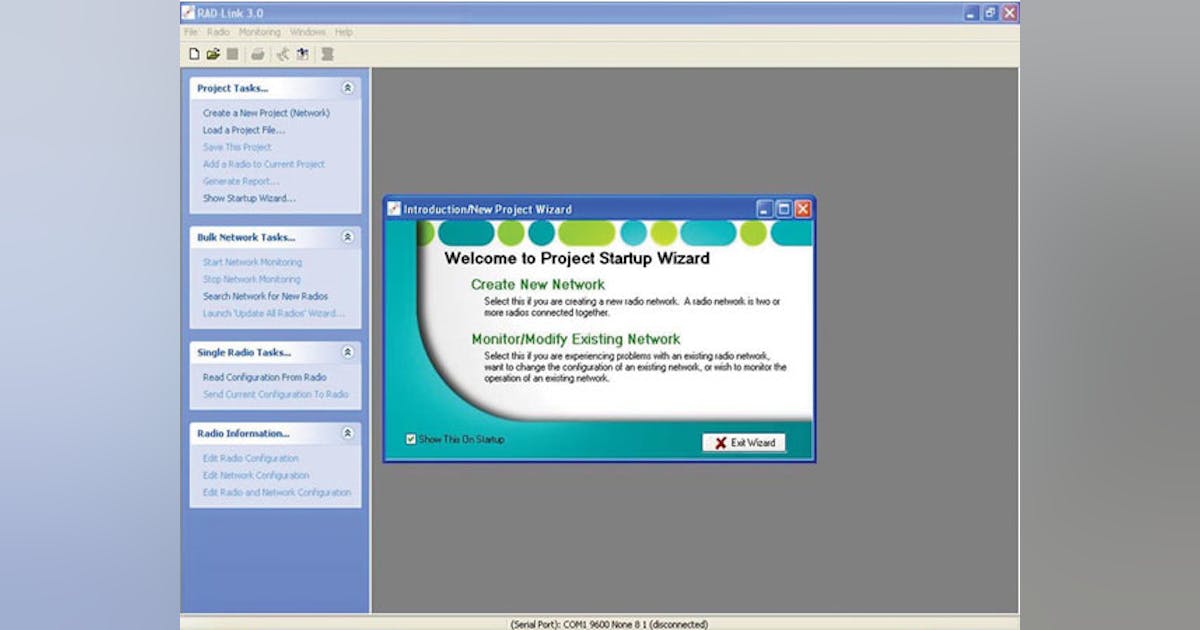Uncheck Show This On Startup
The image size is (1200, 630).
click(414, 438)
